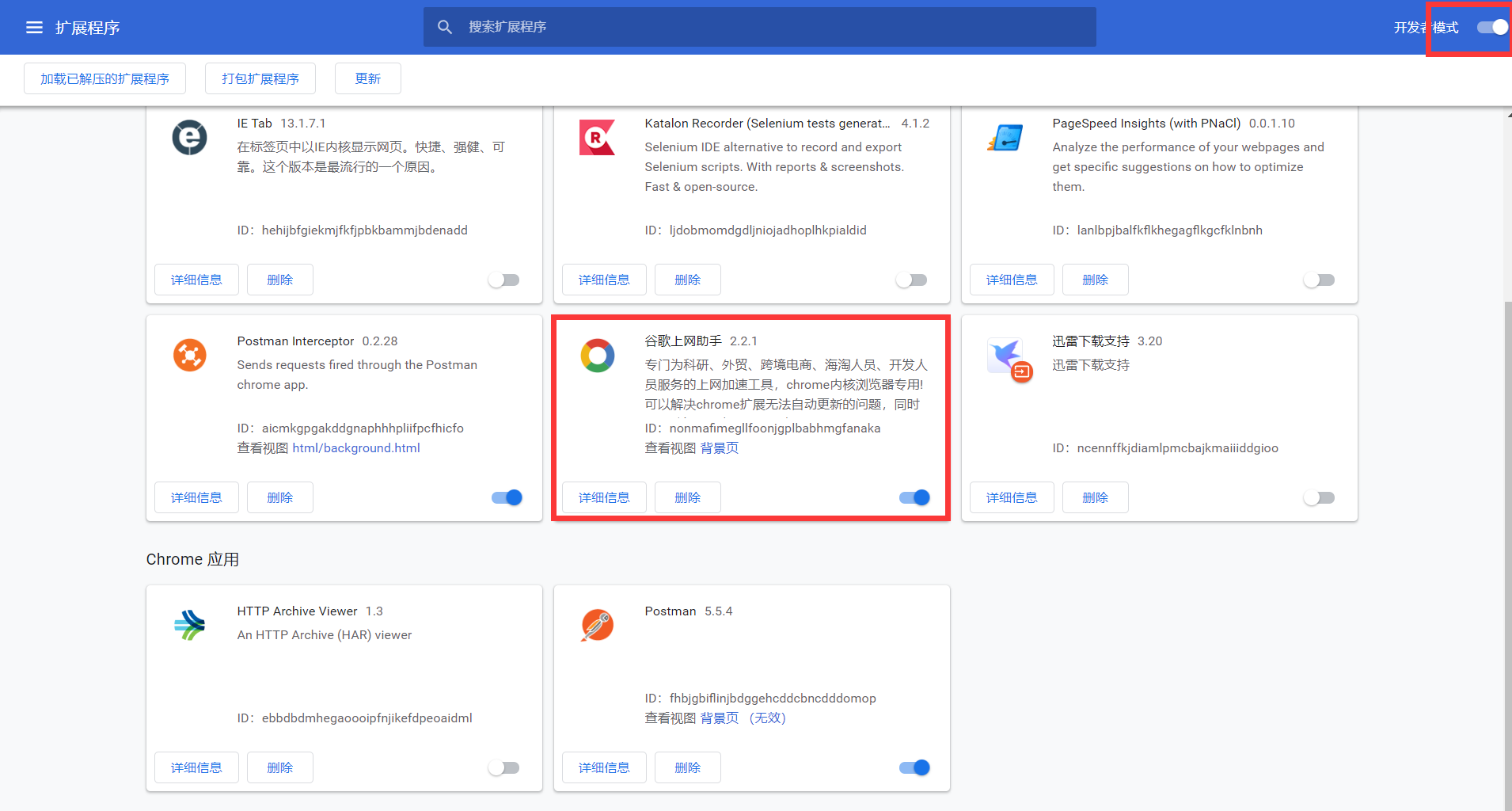This screenshot has height=811, width=1512.
Task: Click the Katalon Recorder extension title
Action: pyautogui.click(x=767, y=124)
